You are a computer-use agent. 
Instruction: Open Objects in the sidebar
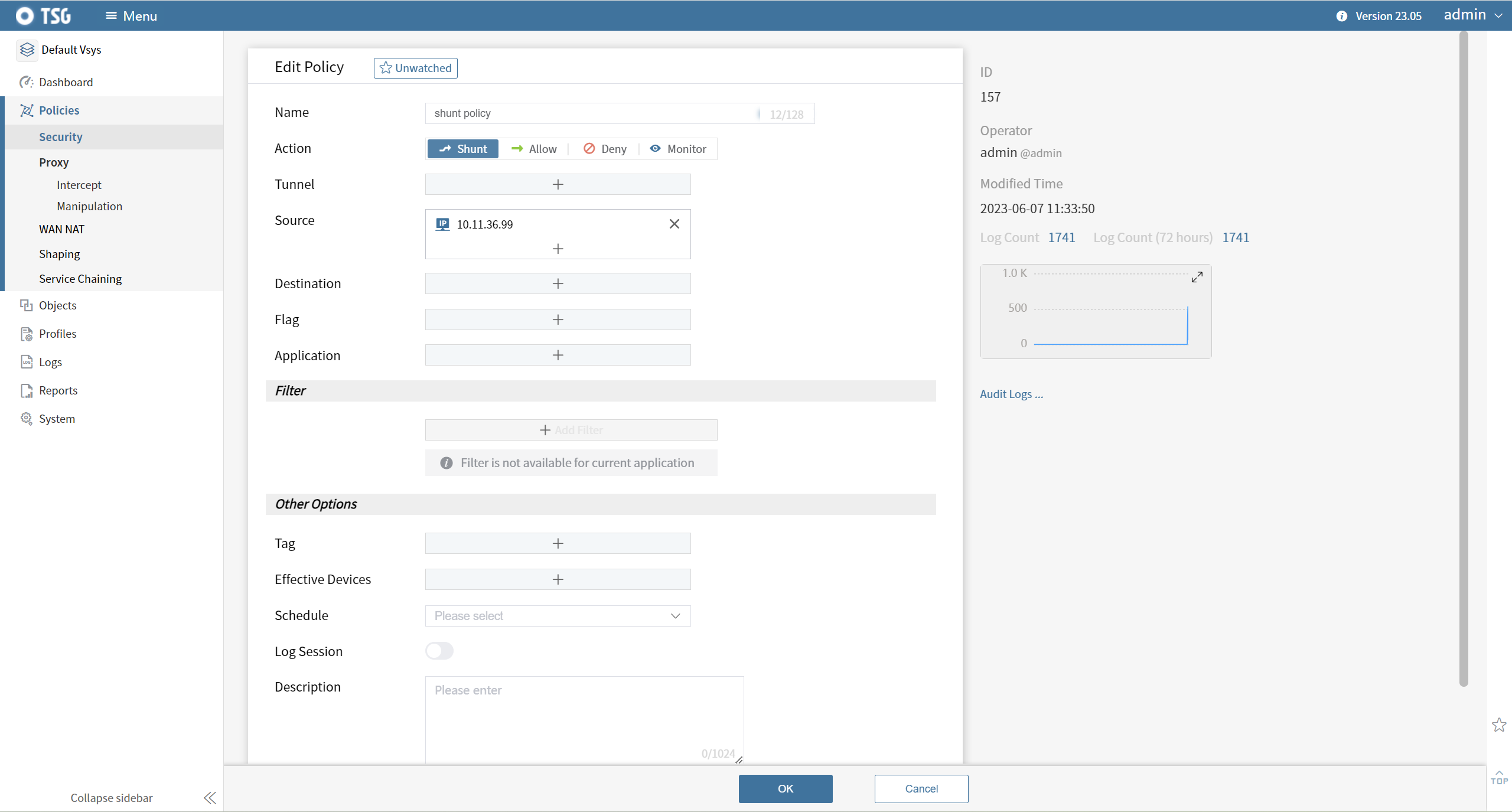57,305
